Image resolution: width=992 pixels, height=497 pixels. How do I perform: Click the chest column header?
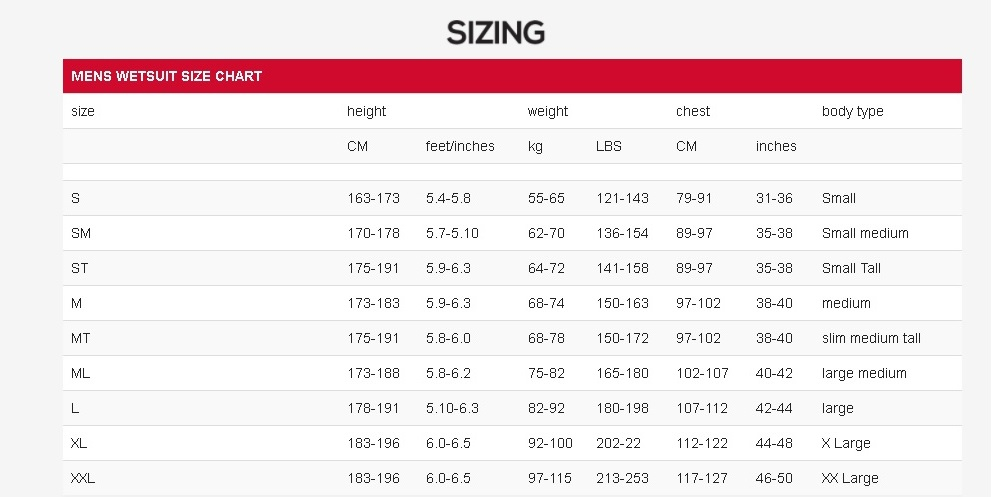pyautogui.click(x=693, y=111)
